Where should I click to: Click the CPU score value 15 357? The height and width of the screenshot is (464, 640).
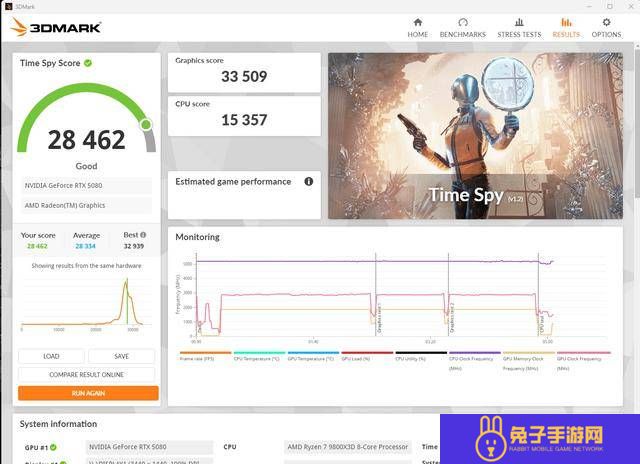(244, 120)
